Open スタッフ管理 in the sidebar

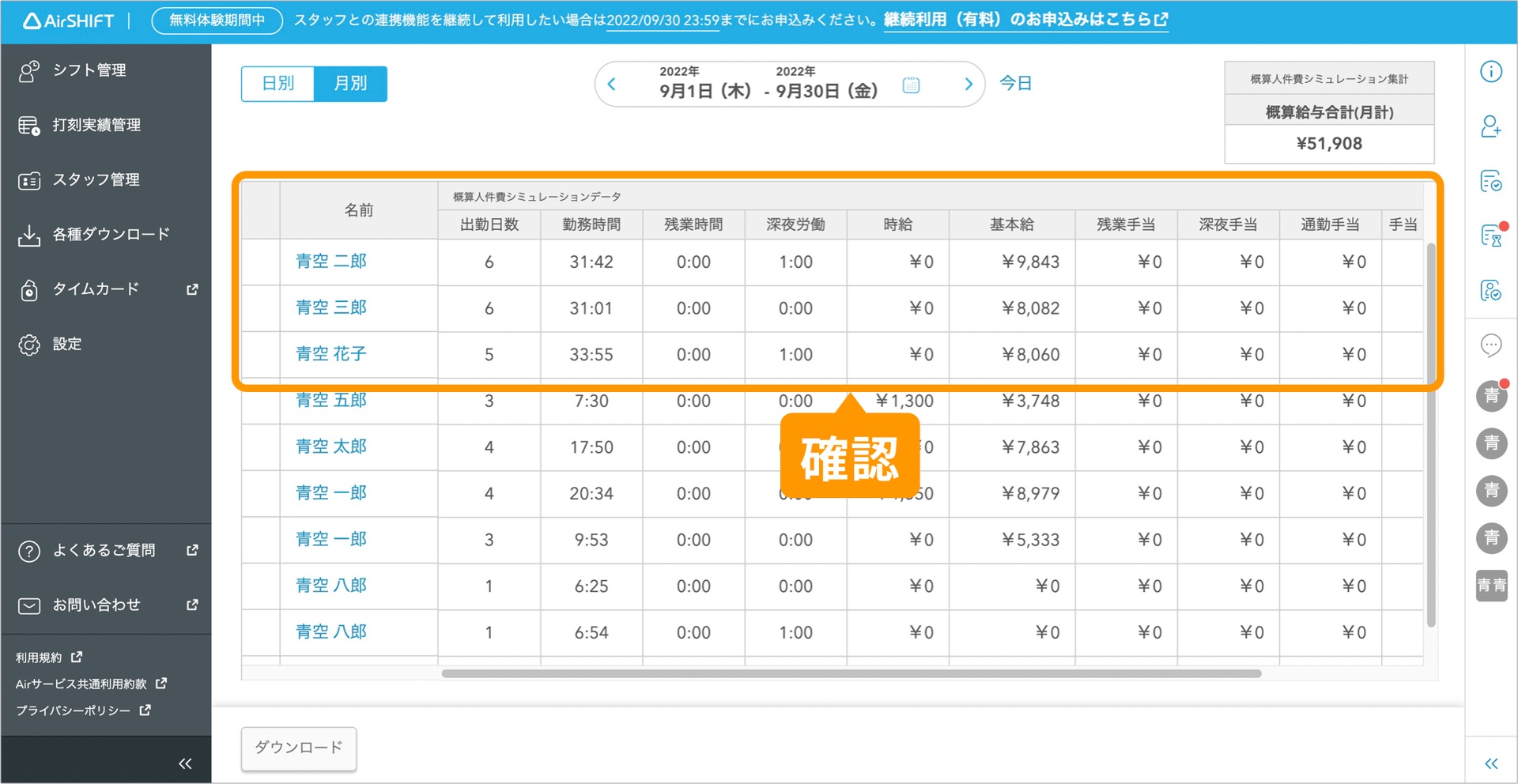coord(95,180)
